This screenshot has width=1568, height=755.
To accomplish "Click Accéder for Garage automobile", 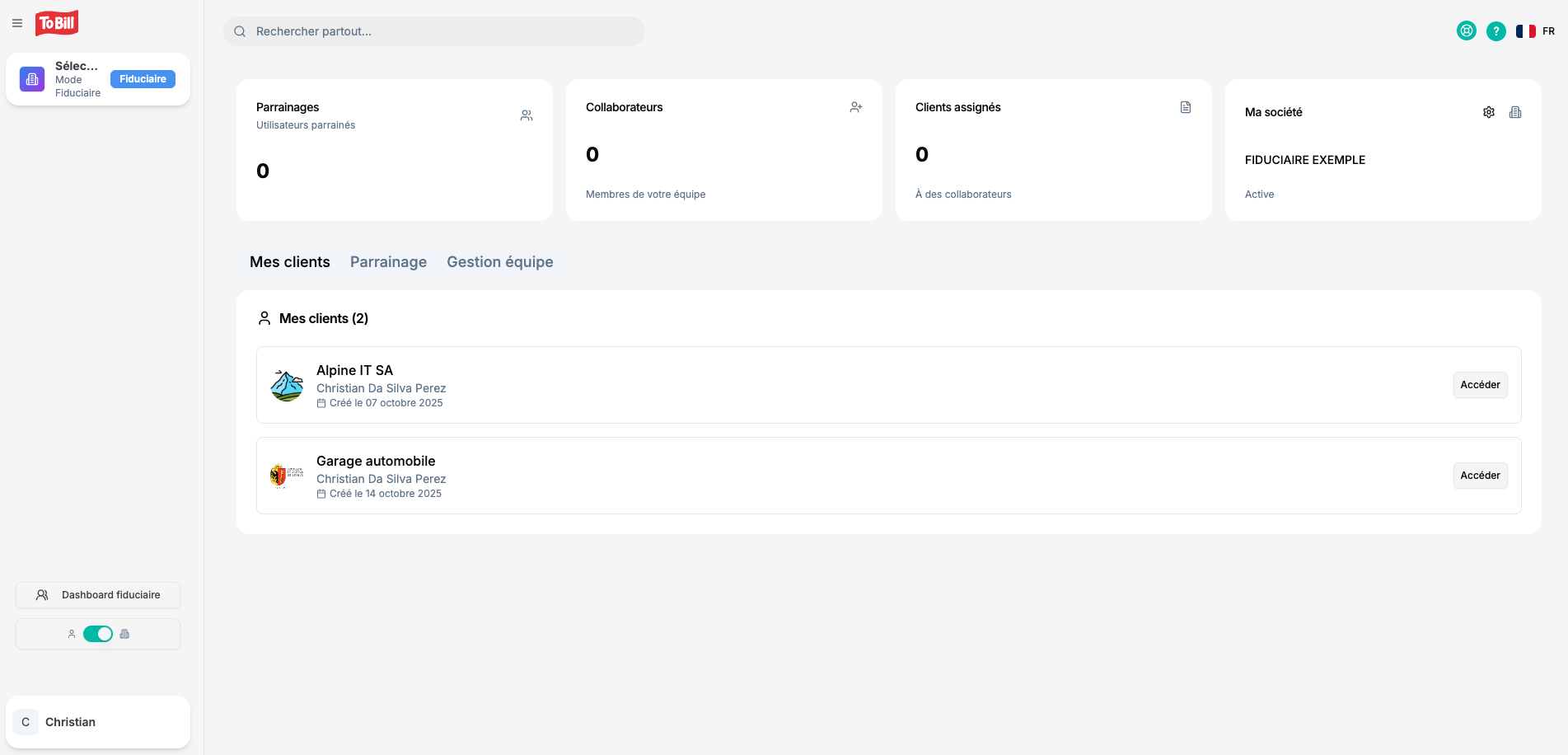I will point(1479,476).
